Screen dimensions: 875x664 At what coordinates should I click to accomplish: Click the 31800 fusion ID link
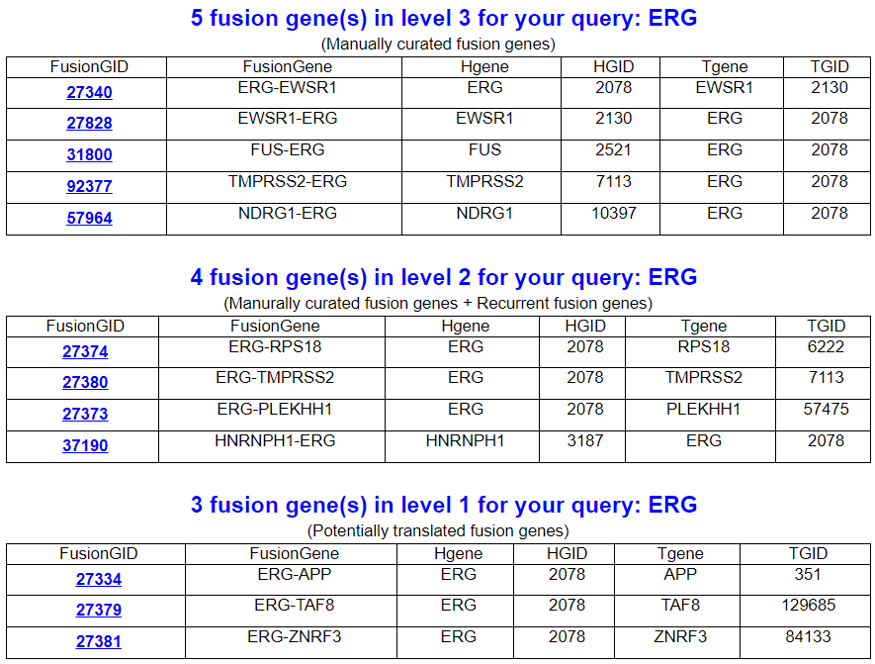tap(89, 155)
